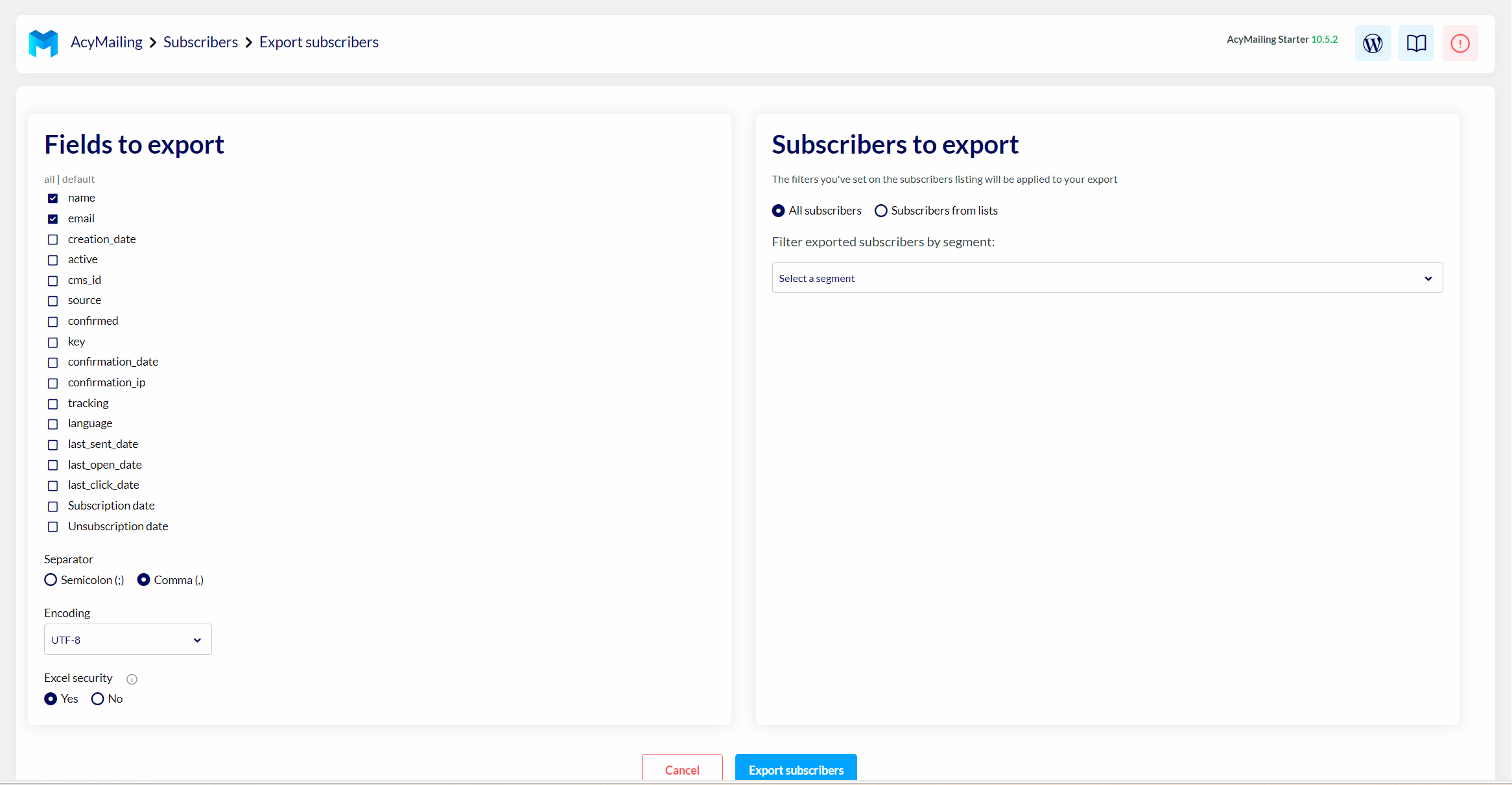
Task: Open the documentation book icon
Action: click(x=1416, y=43)
